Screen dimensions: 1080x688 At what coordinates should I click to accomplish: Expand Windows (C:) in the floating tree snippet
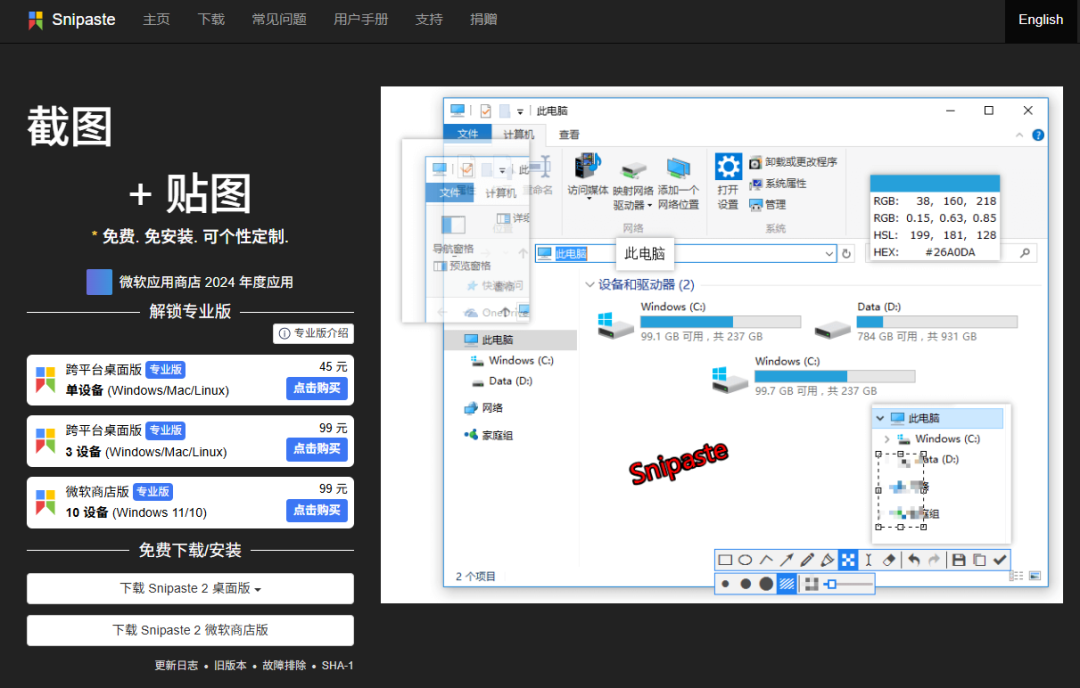tap(886, 439)
